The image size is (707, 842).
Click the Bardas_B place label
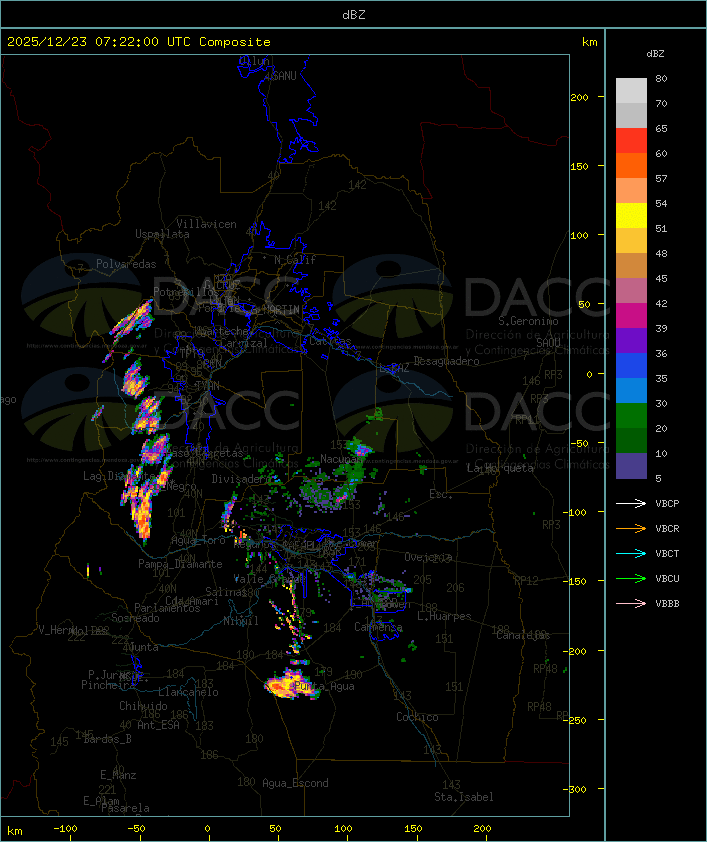108,739
